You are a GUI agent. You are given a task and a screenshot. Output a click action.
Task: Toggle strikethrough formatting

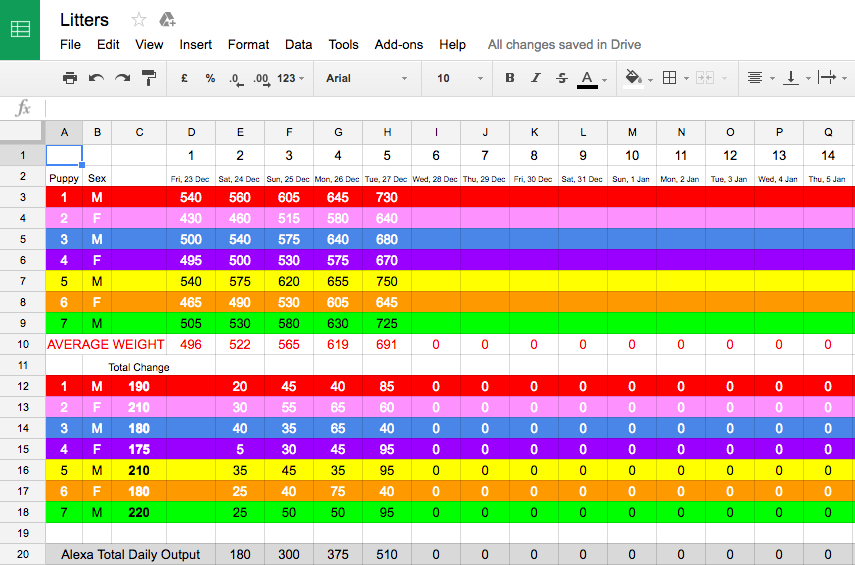click(x=561, y=78)
